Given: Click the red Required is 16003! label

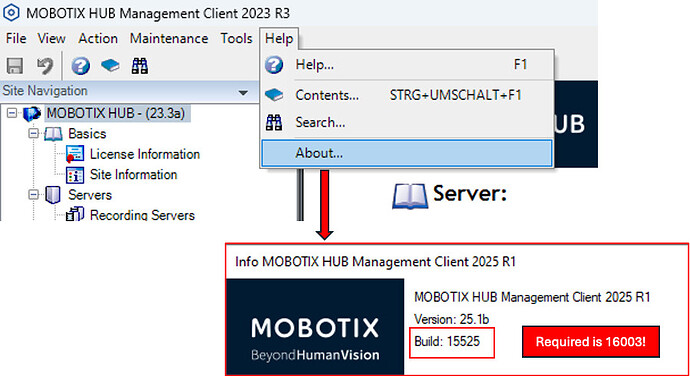Looking at the screenshot, I should 591,342.
